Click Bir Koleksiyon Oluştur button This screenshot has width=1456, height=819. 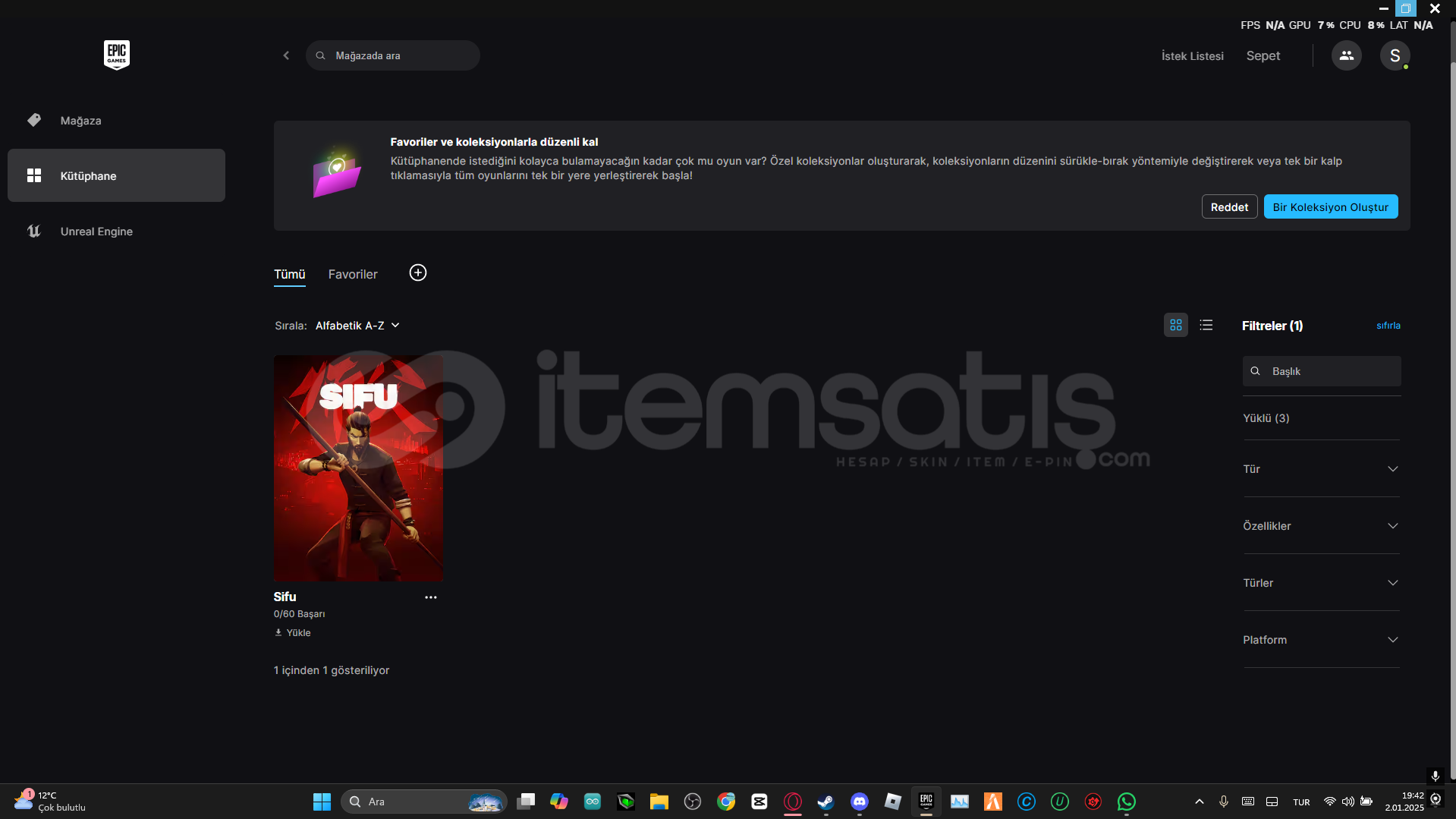pos(1330,206)
